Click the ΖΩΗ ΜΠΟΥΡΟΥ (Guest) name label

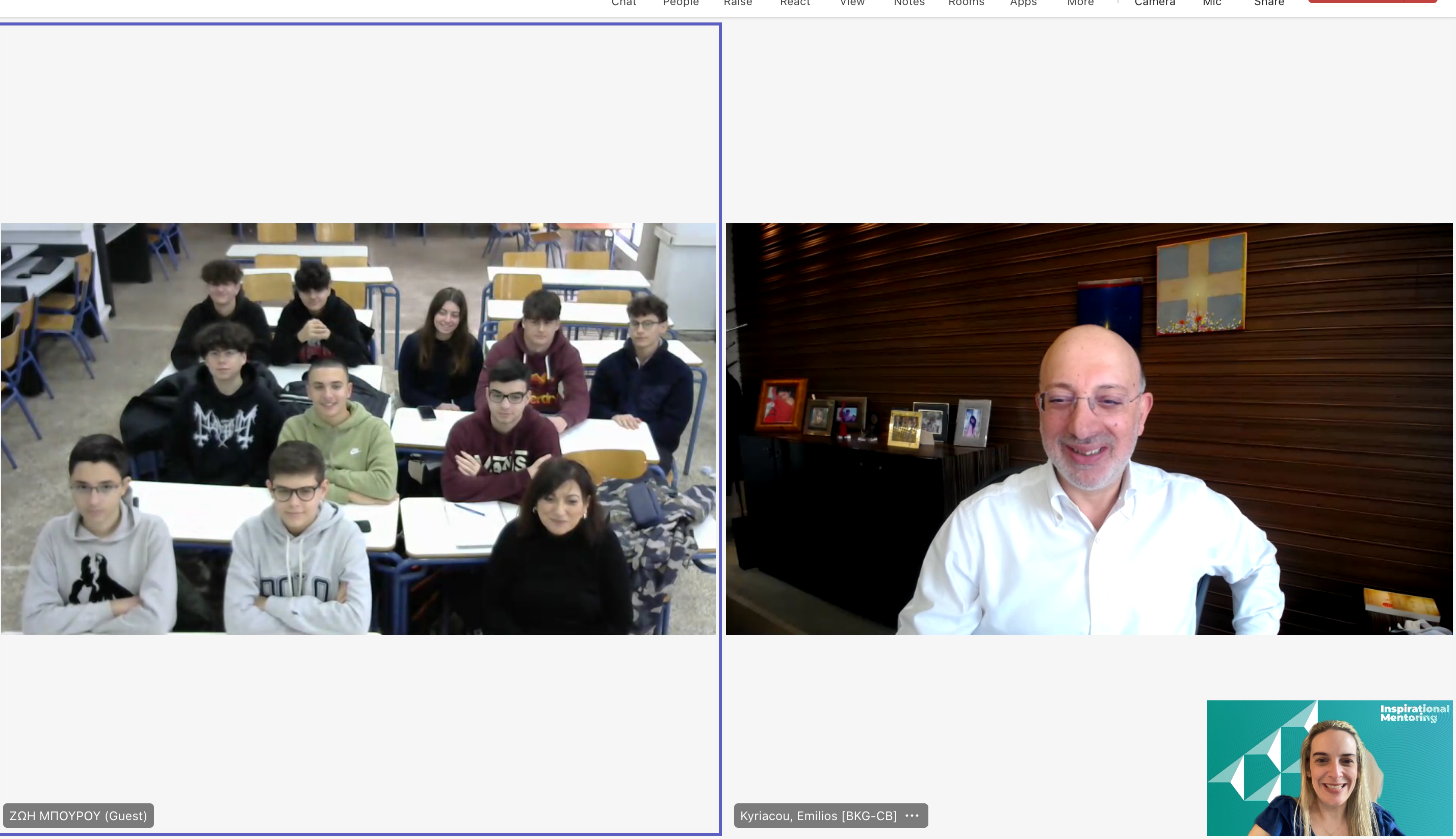pyautogui.click(x=79, y=816)
